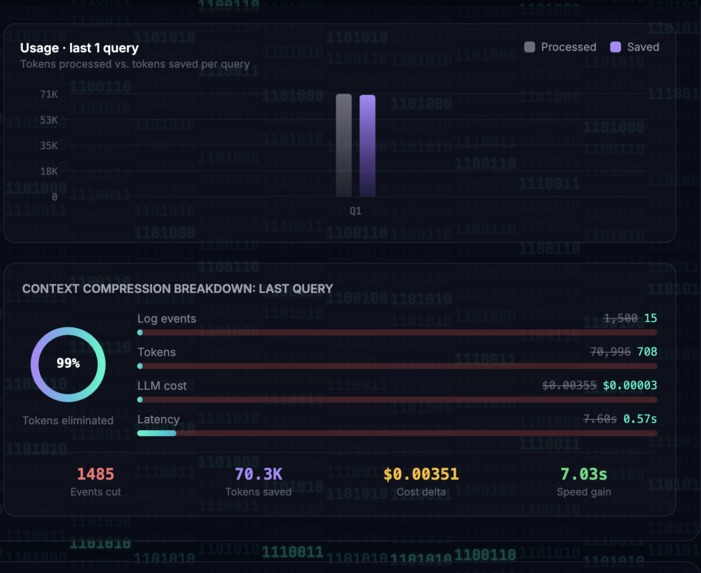Select the 'Saved' legend label
This screenshot has width=701, height=573.
coord(643,47)
